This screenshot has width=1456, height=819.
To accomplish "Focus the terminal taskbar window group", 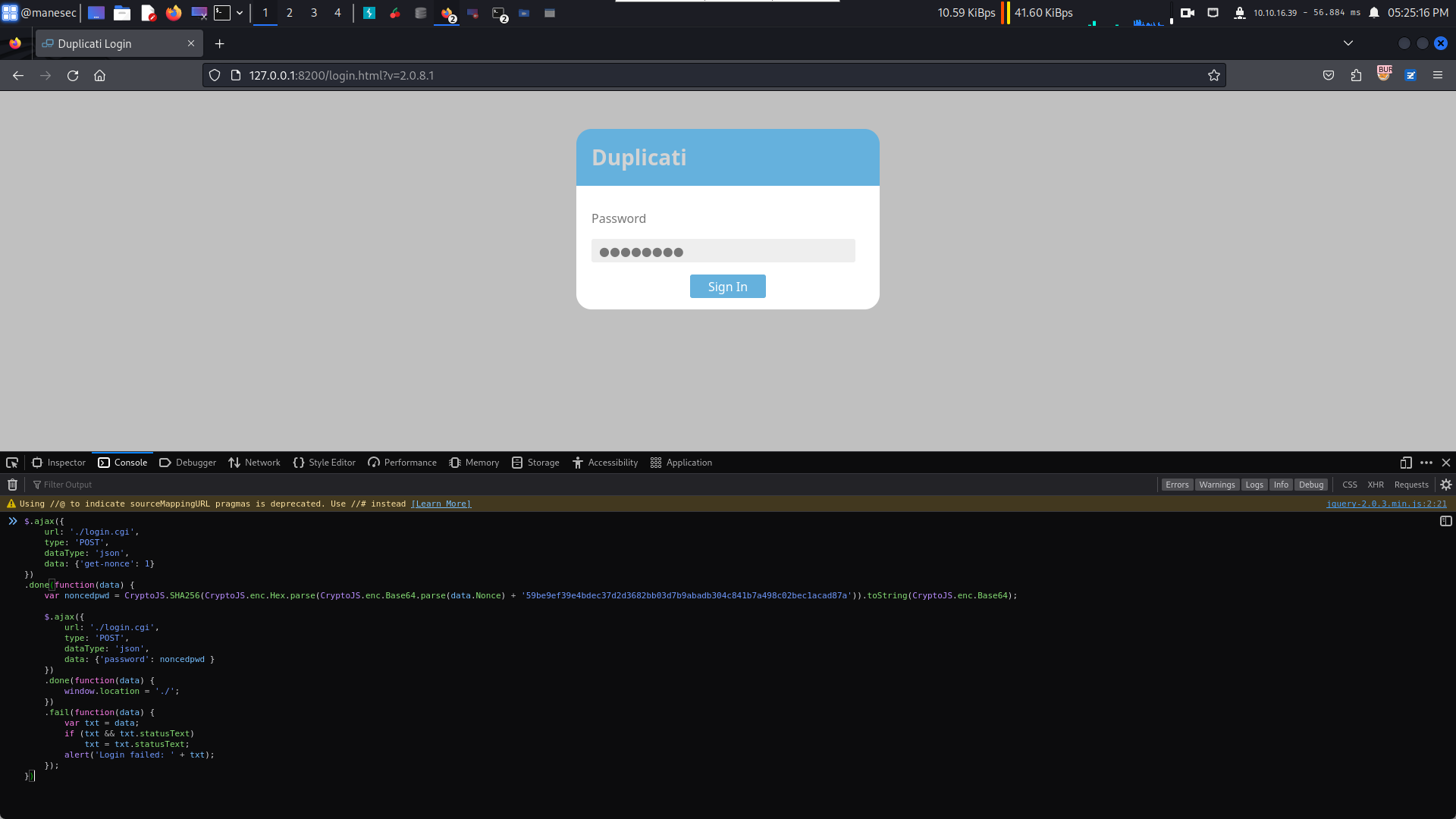I will point(499,14).
